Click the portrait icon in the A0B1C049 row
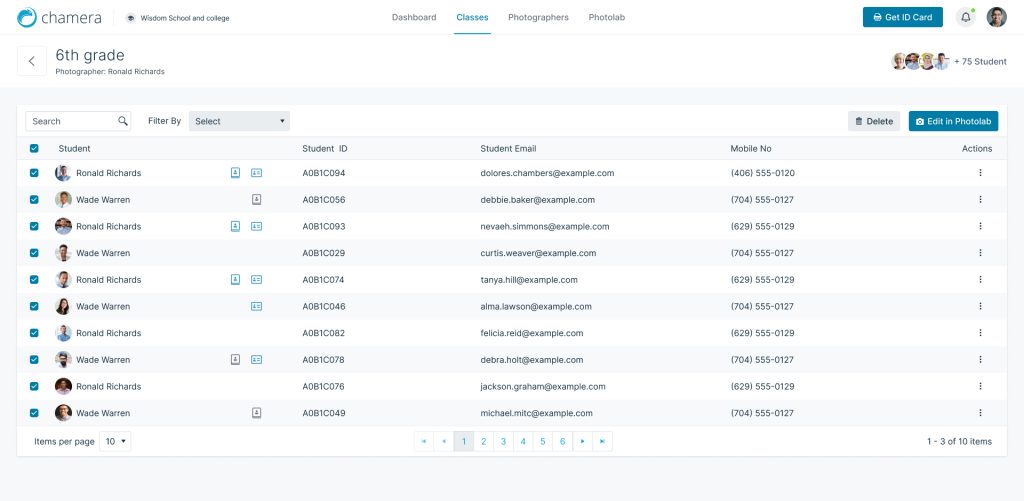The image size is (1024, 501). [256, 413]
